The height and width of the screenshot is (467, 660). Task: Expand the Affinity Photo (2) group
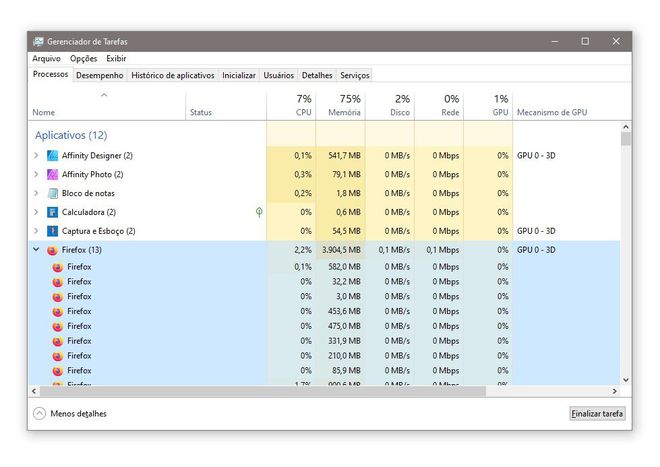pyautogui.click(x=36, y=174)
